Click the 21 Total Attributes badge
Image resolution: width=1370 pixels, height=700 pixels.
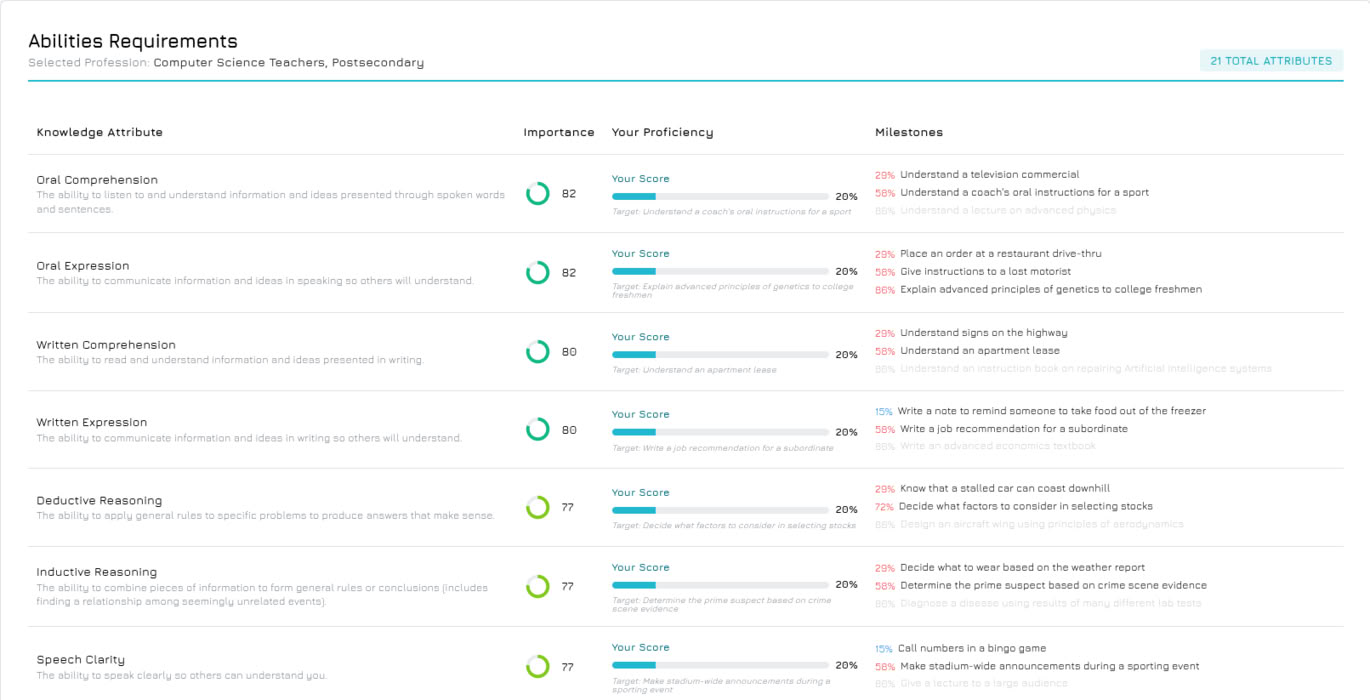click(x=1271, y=61)
